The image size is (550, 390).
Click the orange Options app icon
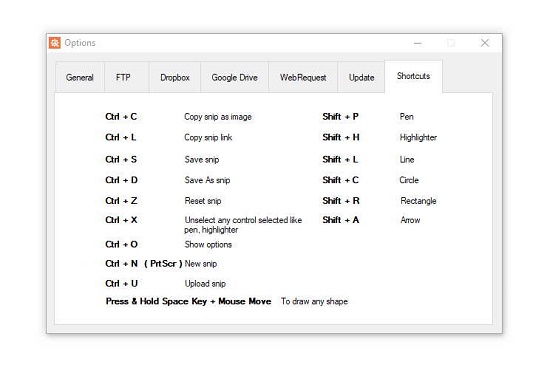55,43
